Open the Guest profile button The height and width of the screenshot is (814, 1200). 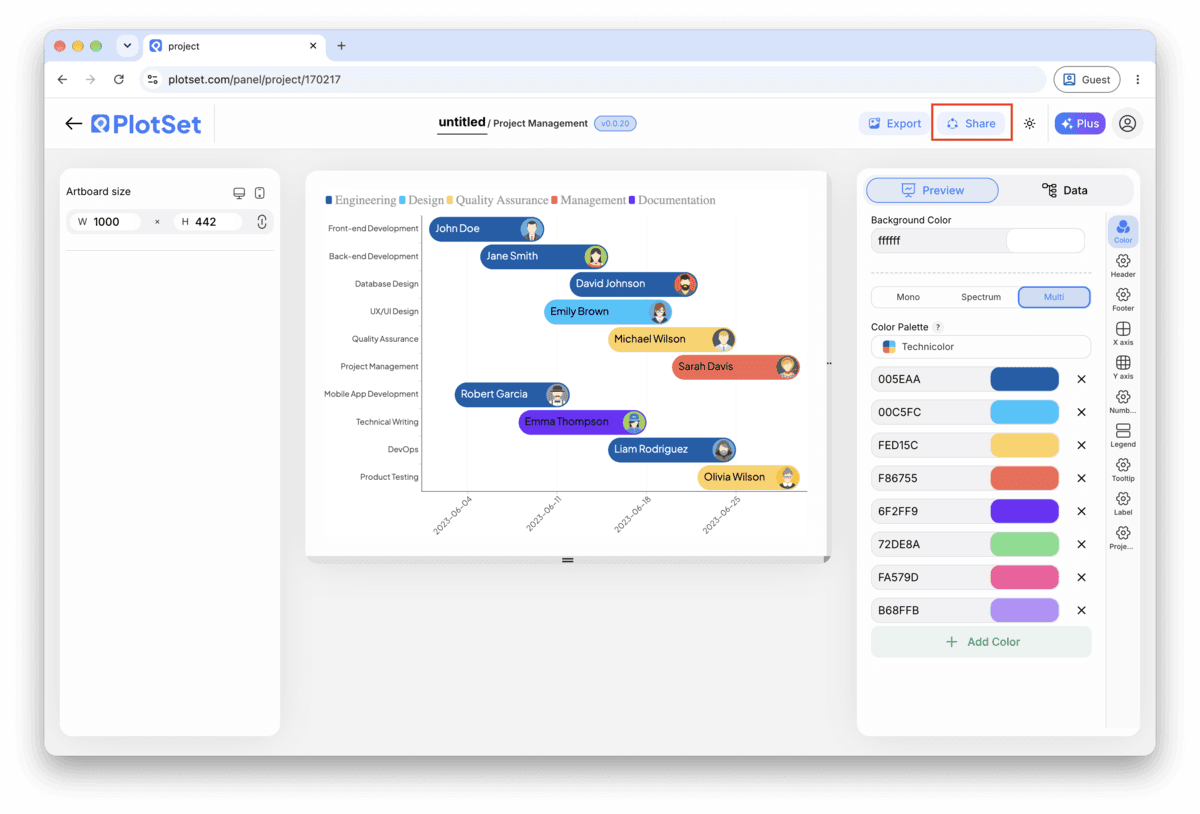[1086, 79]
